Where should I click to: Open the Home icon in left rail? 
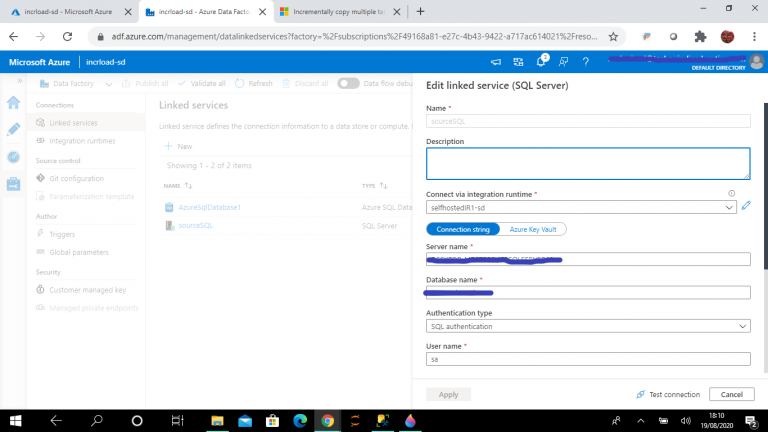pos(13,102)
